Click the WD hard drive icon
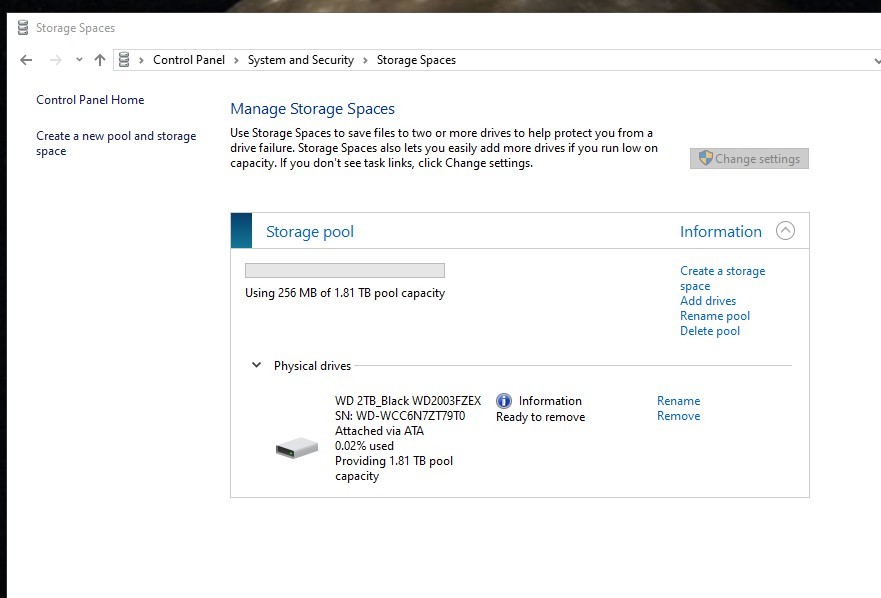The height and width of the screenshot is (598, 881). (297, 448)
